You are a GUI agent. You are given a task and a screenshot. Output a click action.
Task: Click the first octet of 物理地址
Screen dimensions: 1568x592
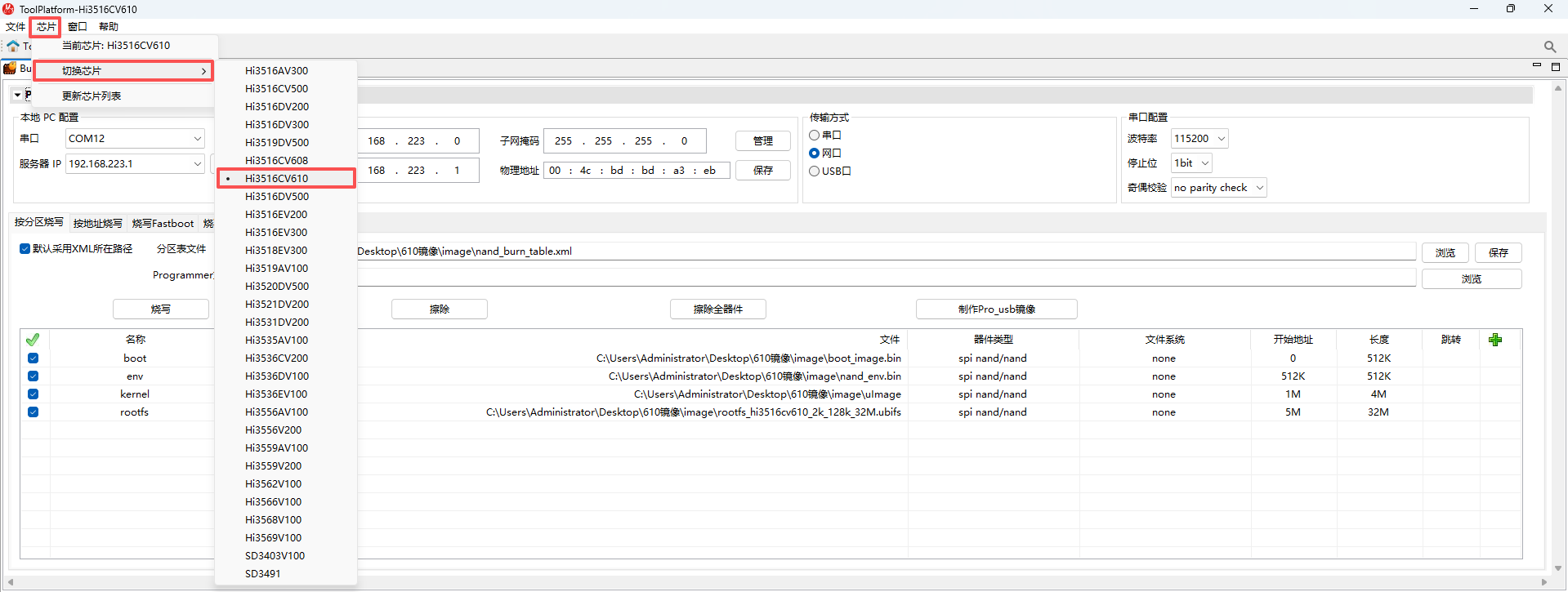click(556, 171)
